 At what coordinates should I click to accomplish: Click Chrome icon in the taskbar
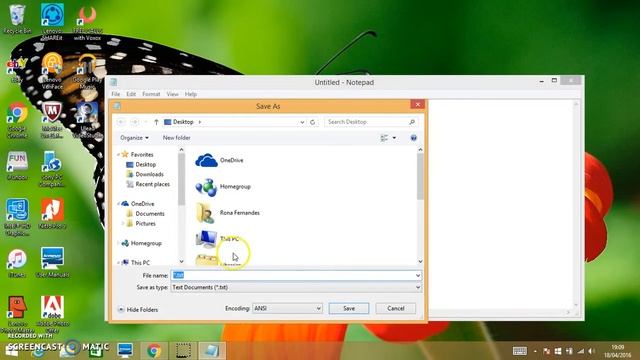pos(154,351)
